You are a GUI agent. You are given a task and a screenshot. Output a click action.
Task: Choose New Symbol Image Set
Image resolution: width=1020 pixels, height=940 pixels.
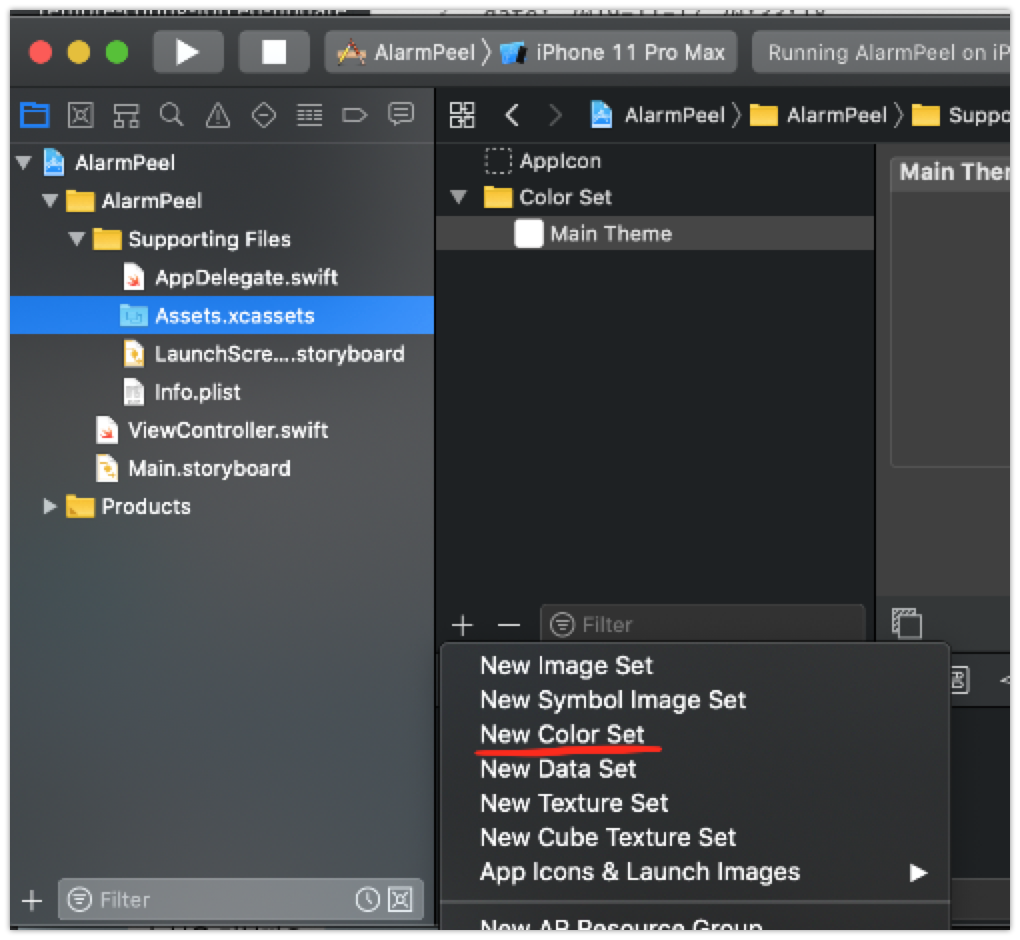tap(695, 700)
